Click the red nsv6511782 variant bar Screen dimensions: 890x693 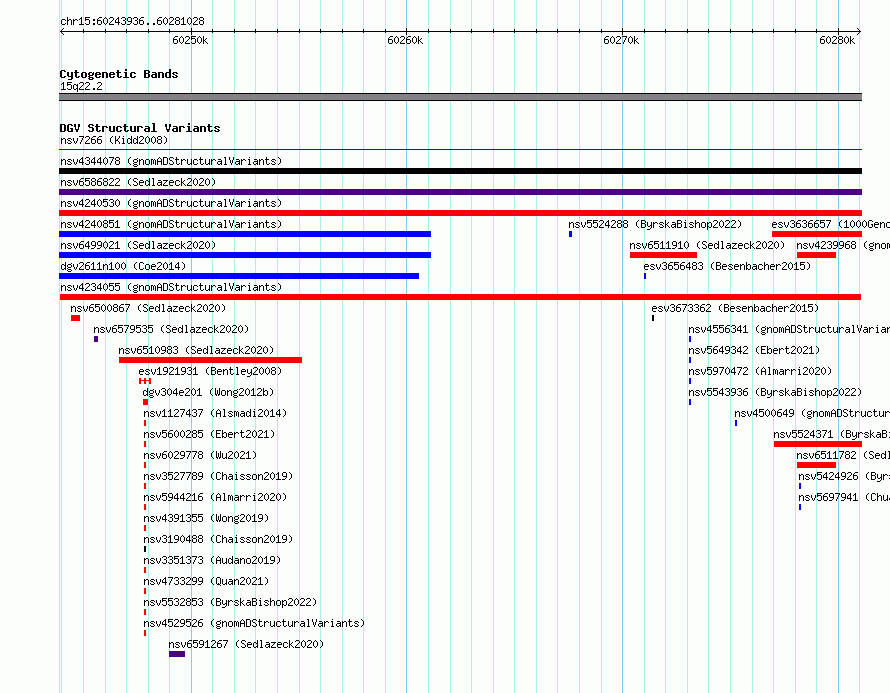pos(816,465)
